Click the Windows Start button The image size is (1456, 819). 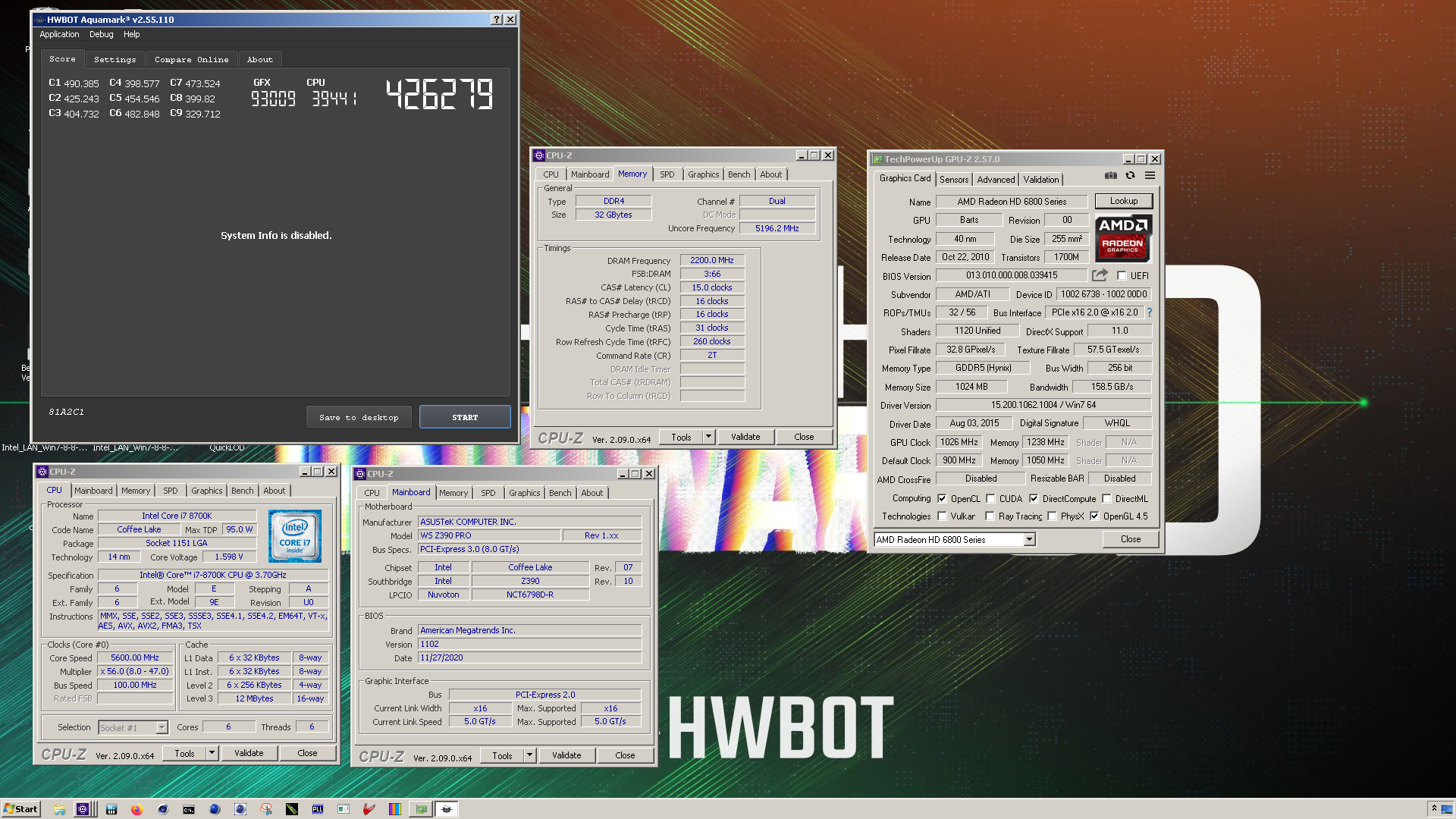20,809
